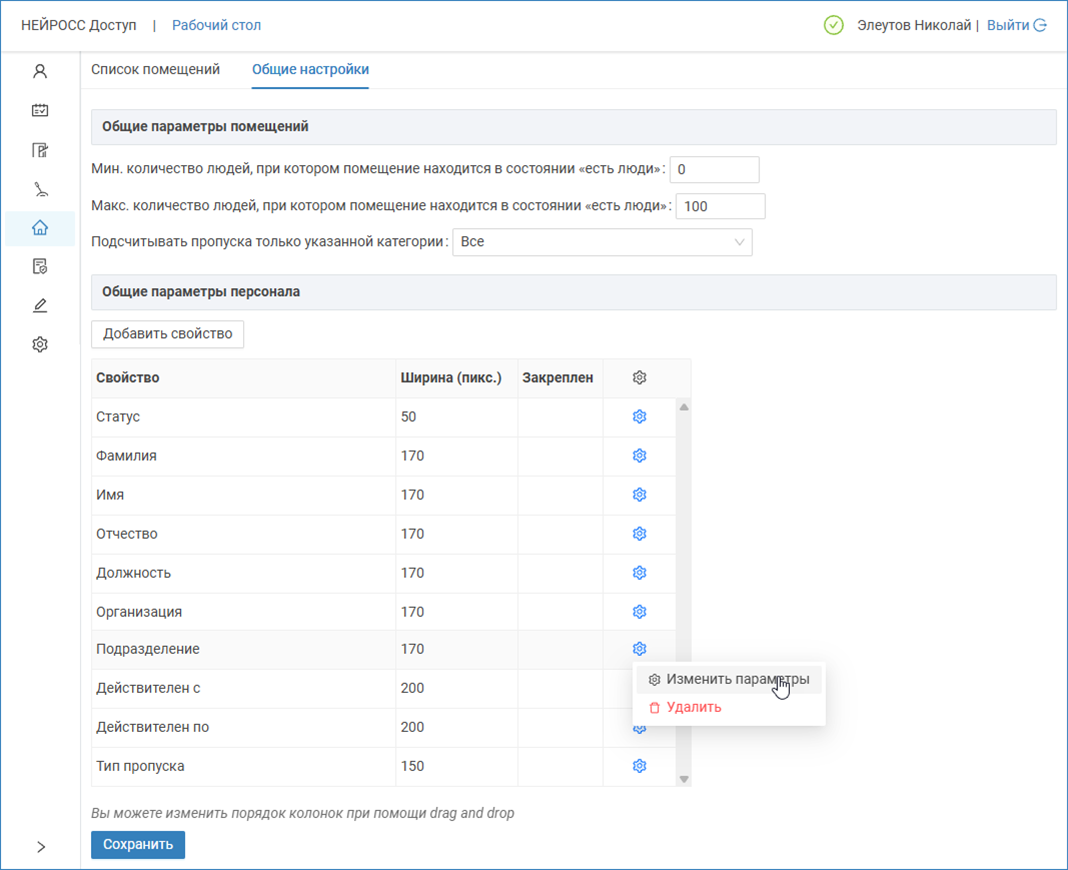Select the highlighted home icon in sidebar
1068x870 pixels.
click(x=40, y=228)
